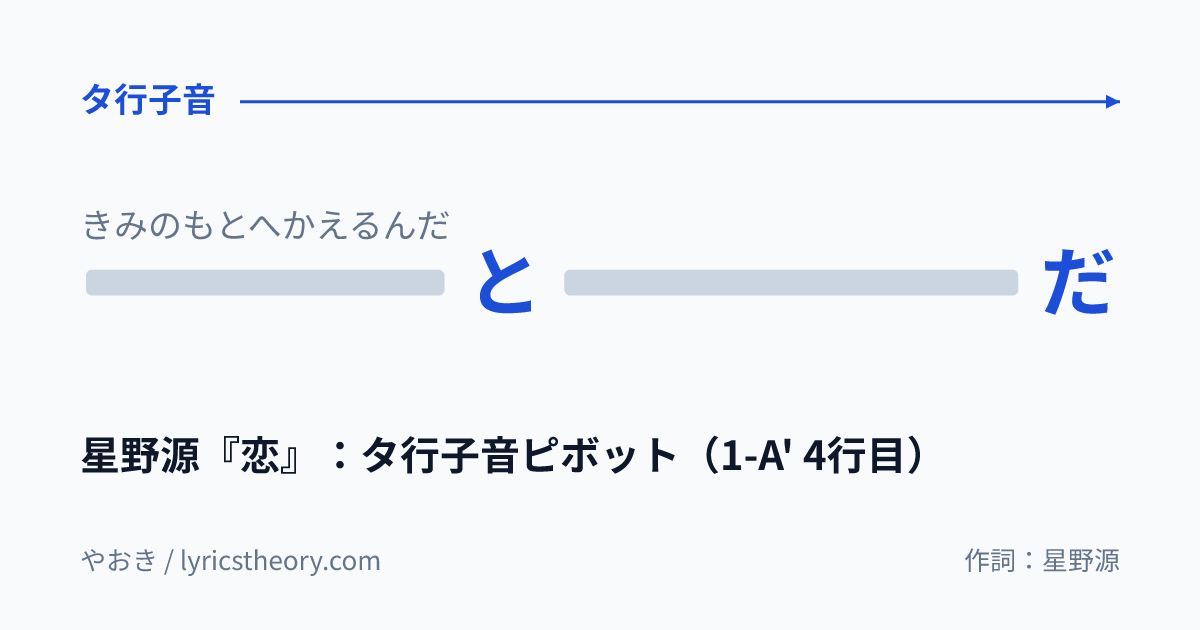Click タ行子音ピボット in the bold heading

pyautogui.click(x=520, y=456)
